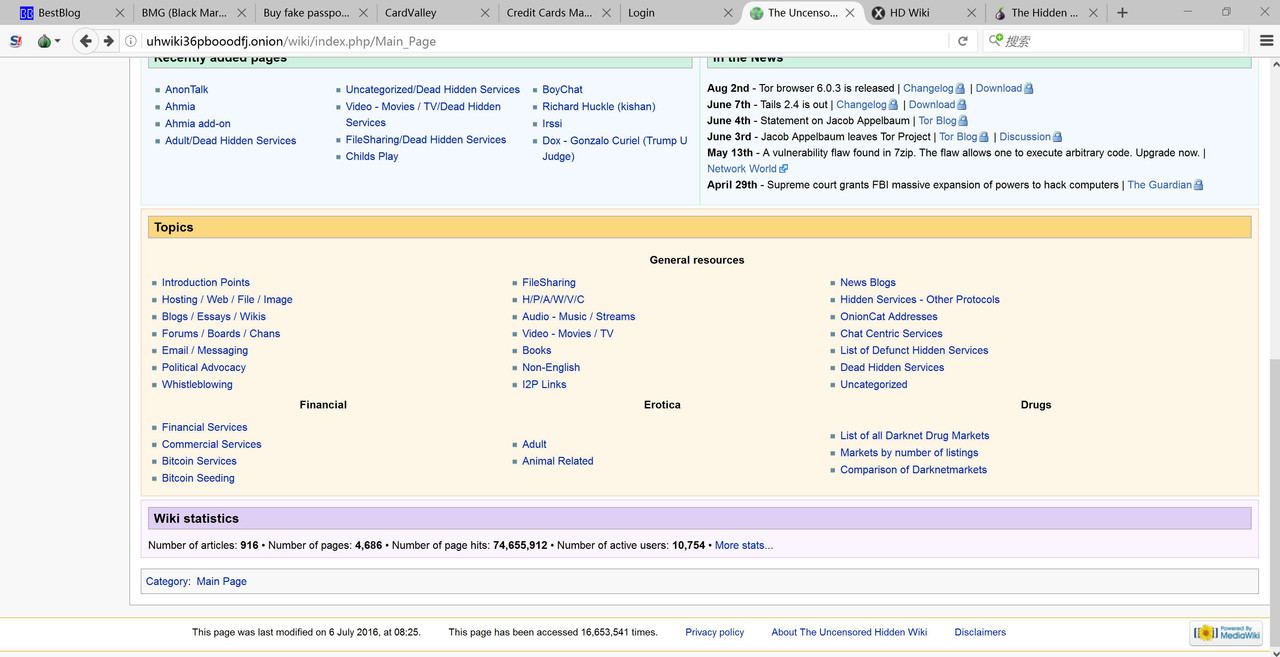Click the restore window button
Image resolution: width=1280 pixels, height=657 pixels.
pyautogui.click(x=1226, y=12)
